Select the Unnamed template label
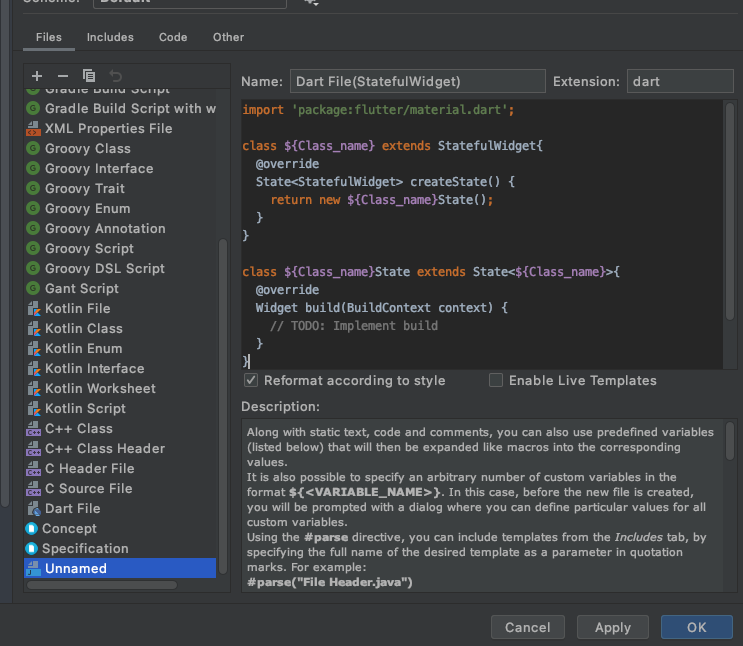The height and width of the screenshot is (646, 743). pyautogui.click(x=76, y=568)
